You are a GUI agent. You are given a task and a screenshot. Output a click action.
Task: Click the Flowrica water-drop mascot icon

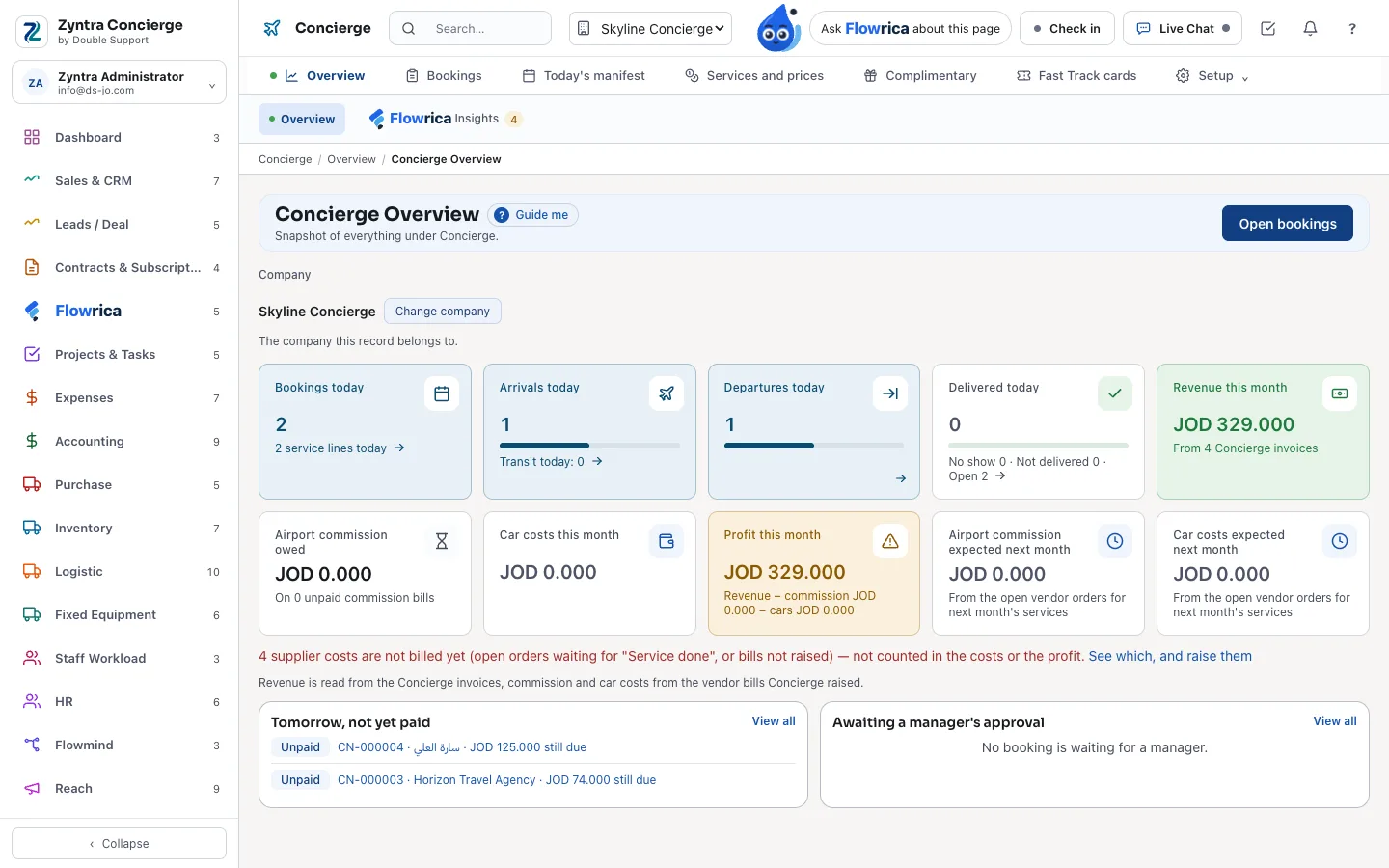(x=777, y=28)
